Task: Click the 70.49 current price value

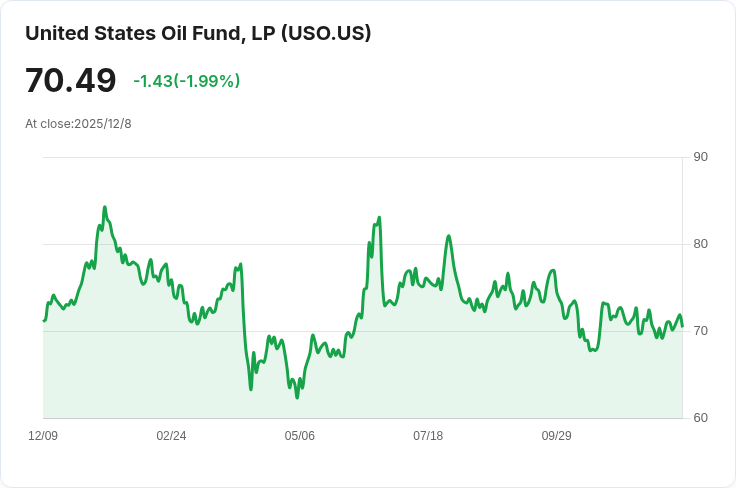Action: tap(71, 81)
